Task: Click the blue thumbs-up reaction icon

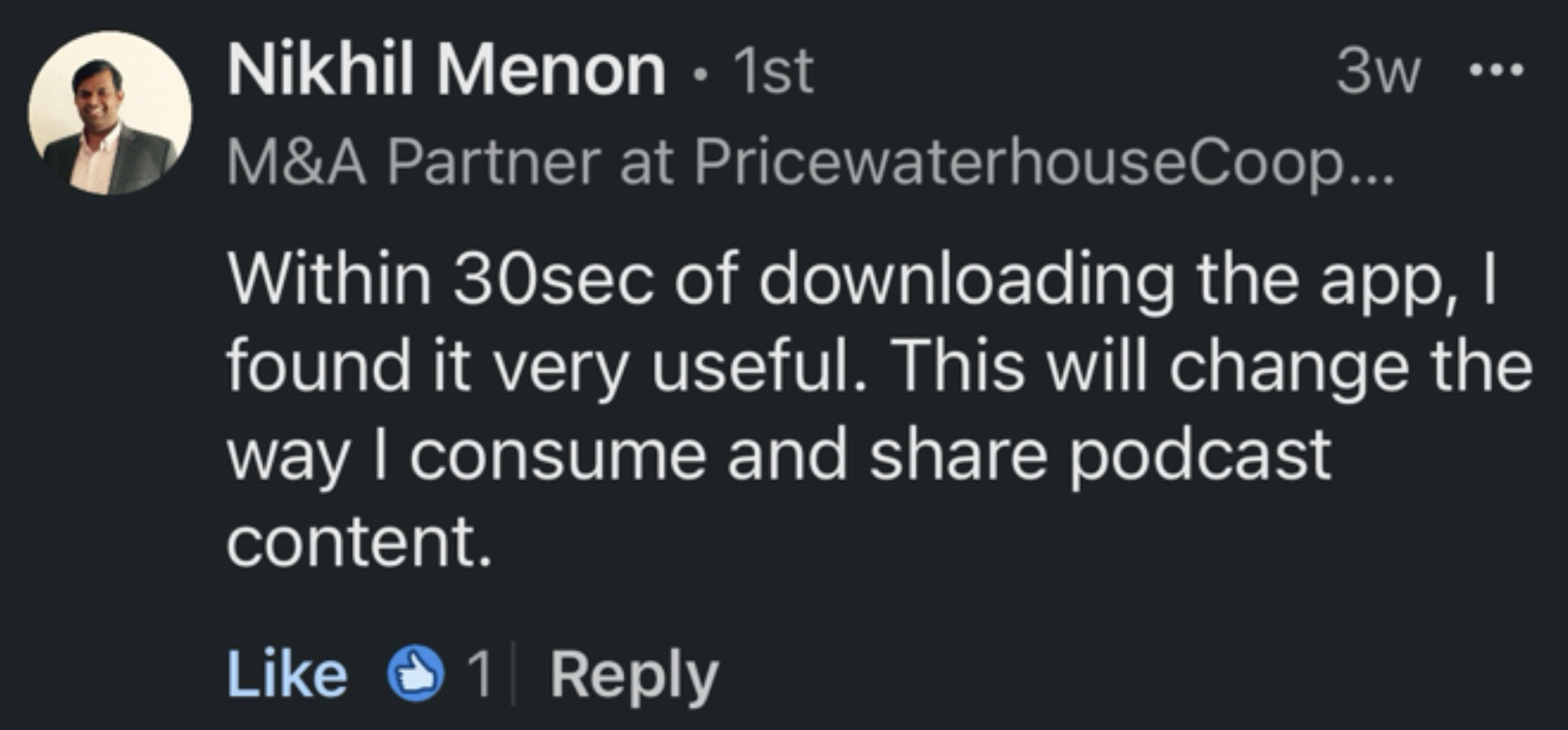Action: coord(415,674)
